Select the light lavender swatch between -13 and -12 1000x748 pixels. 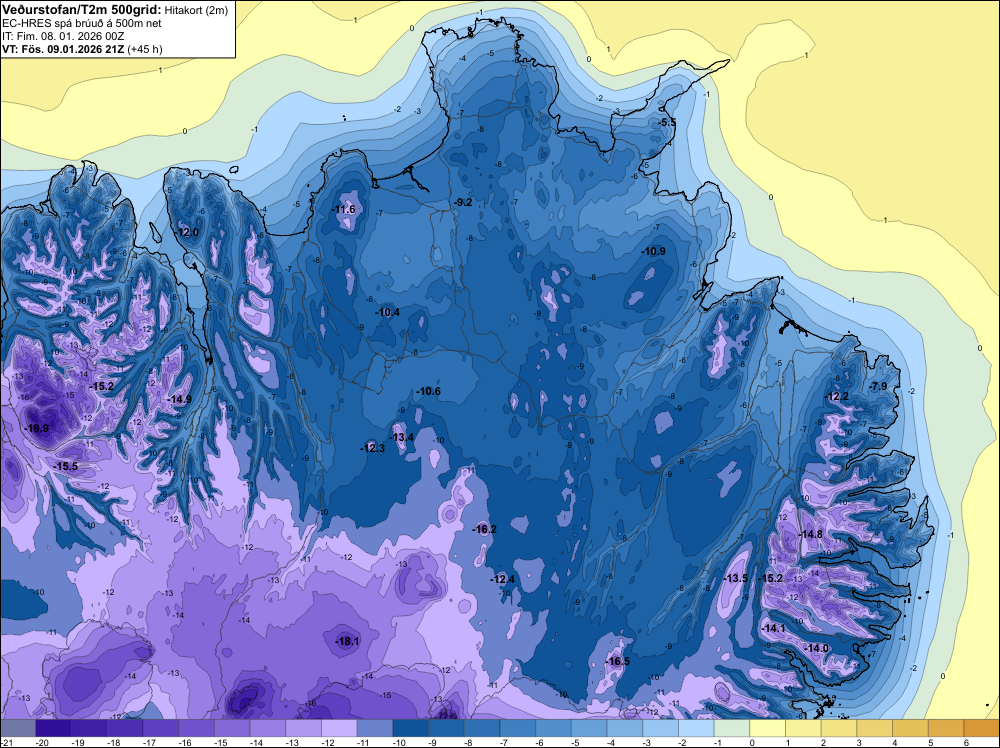coord(304,728)
